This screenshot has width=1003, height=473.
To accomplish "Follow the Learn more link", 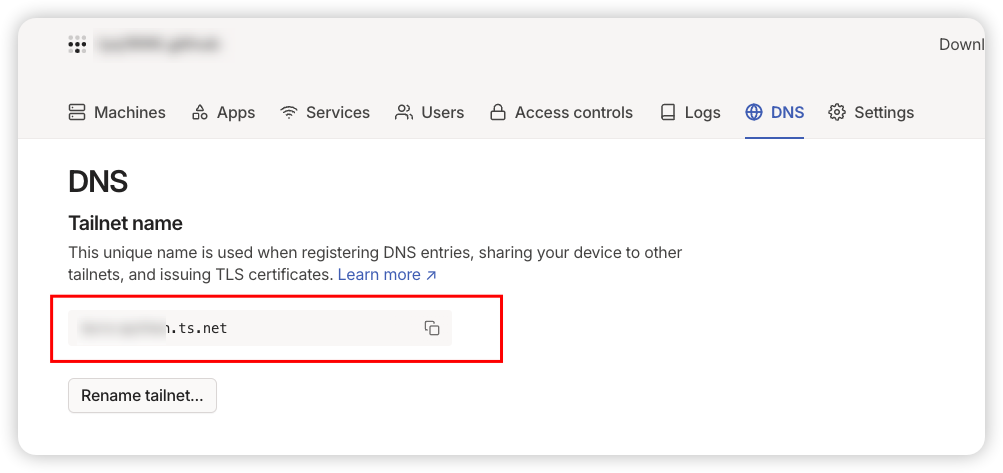I will click(x=387, y=274).
